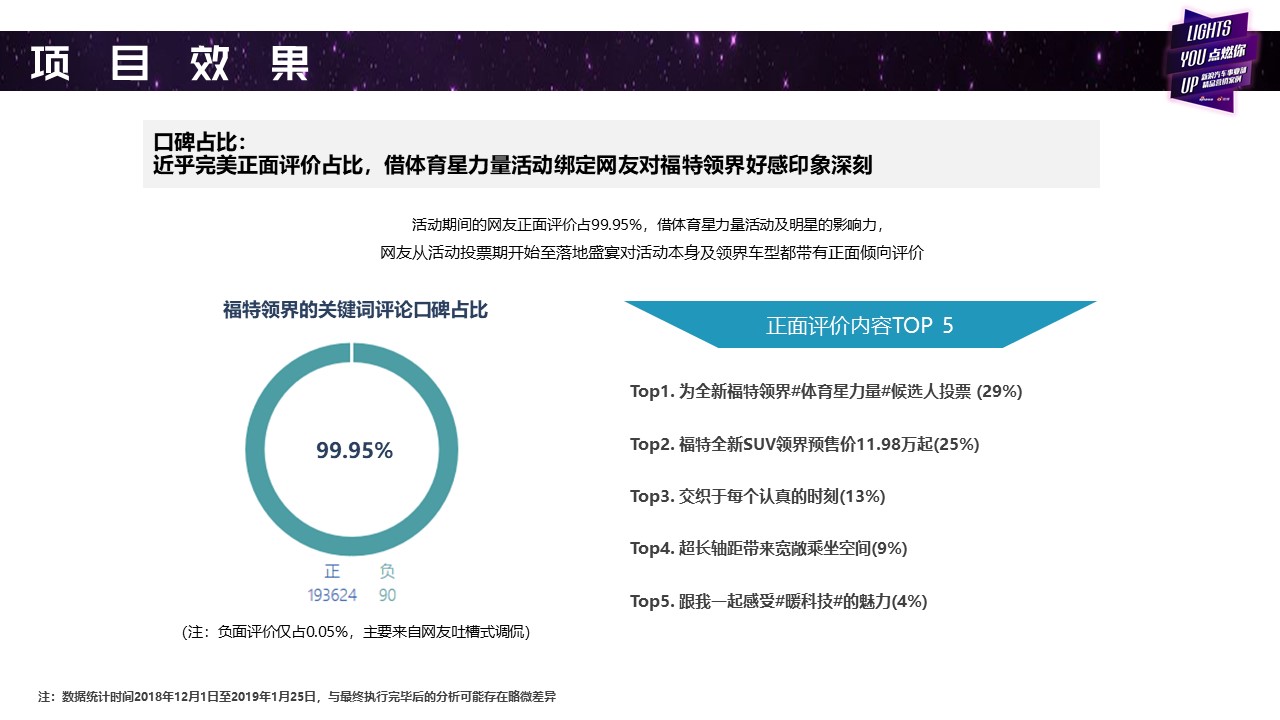
Task: Click the note about 负面评价仅占0.05%
Action: click(356, 632)
